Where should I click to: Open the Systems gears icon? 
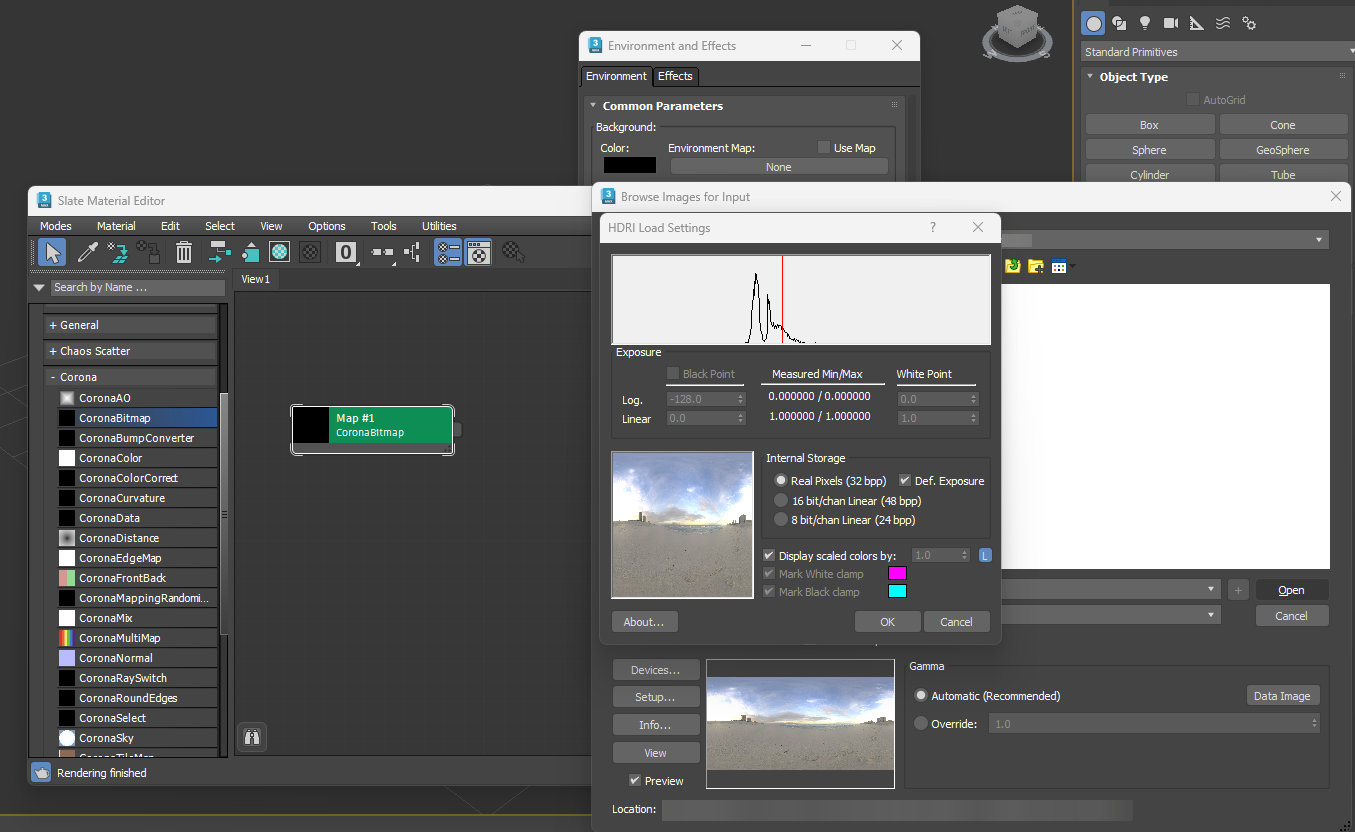point(1249,23)
